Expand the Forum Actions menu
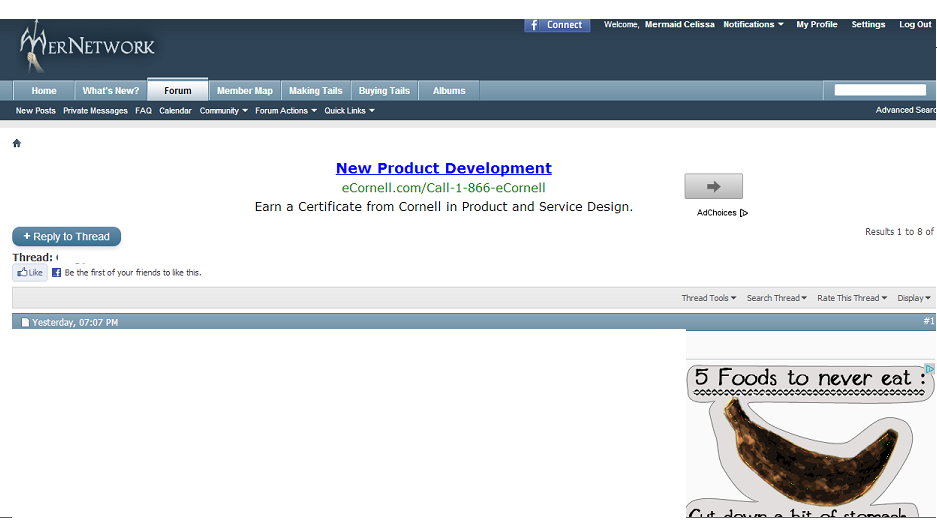The width and height of the screenshot is (937, 520). 285,111
